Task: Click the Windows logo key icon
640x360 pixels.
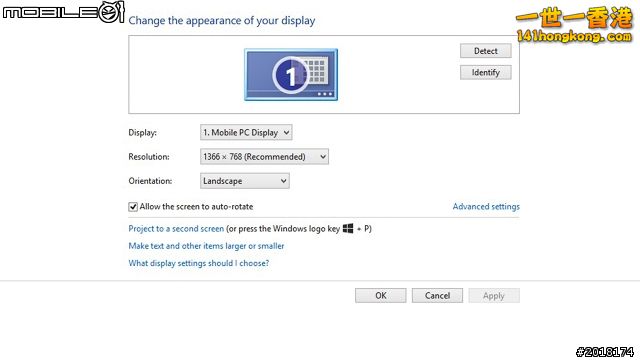Action: [x=348, y=228]
